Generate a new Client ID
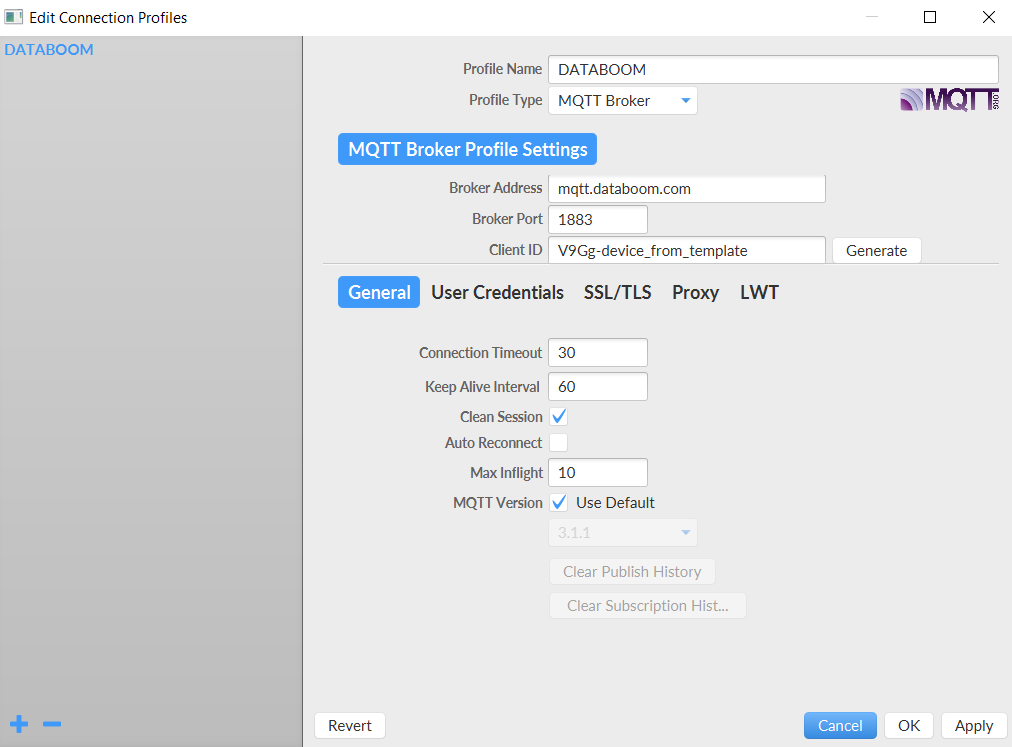This screenshot has width=1012, height=747. (876, 251)
